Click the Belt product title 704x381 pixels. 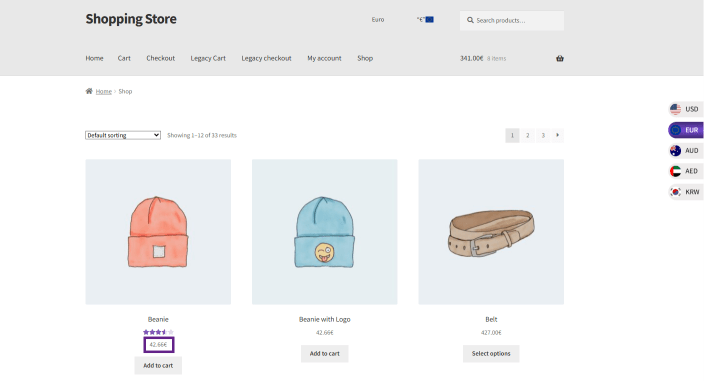[491, 320]
